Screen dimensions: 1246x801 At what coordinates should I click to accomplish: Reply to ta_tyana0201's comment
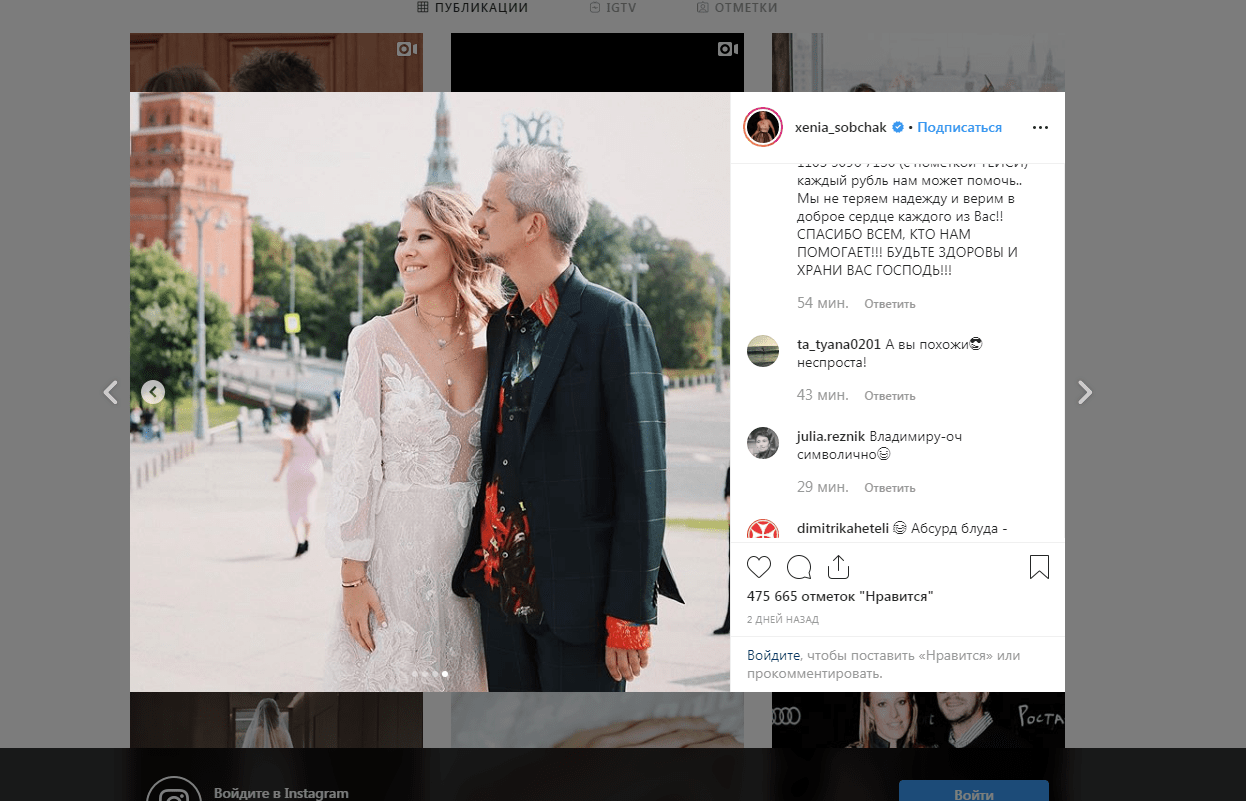tap(889, 396)
